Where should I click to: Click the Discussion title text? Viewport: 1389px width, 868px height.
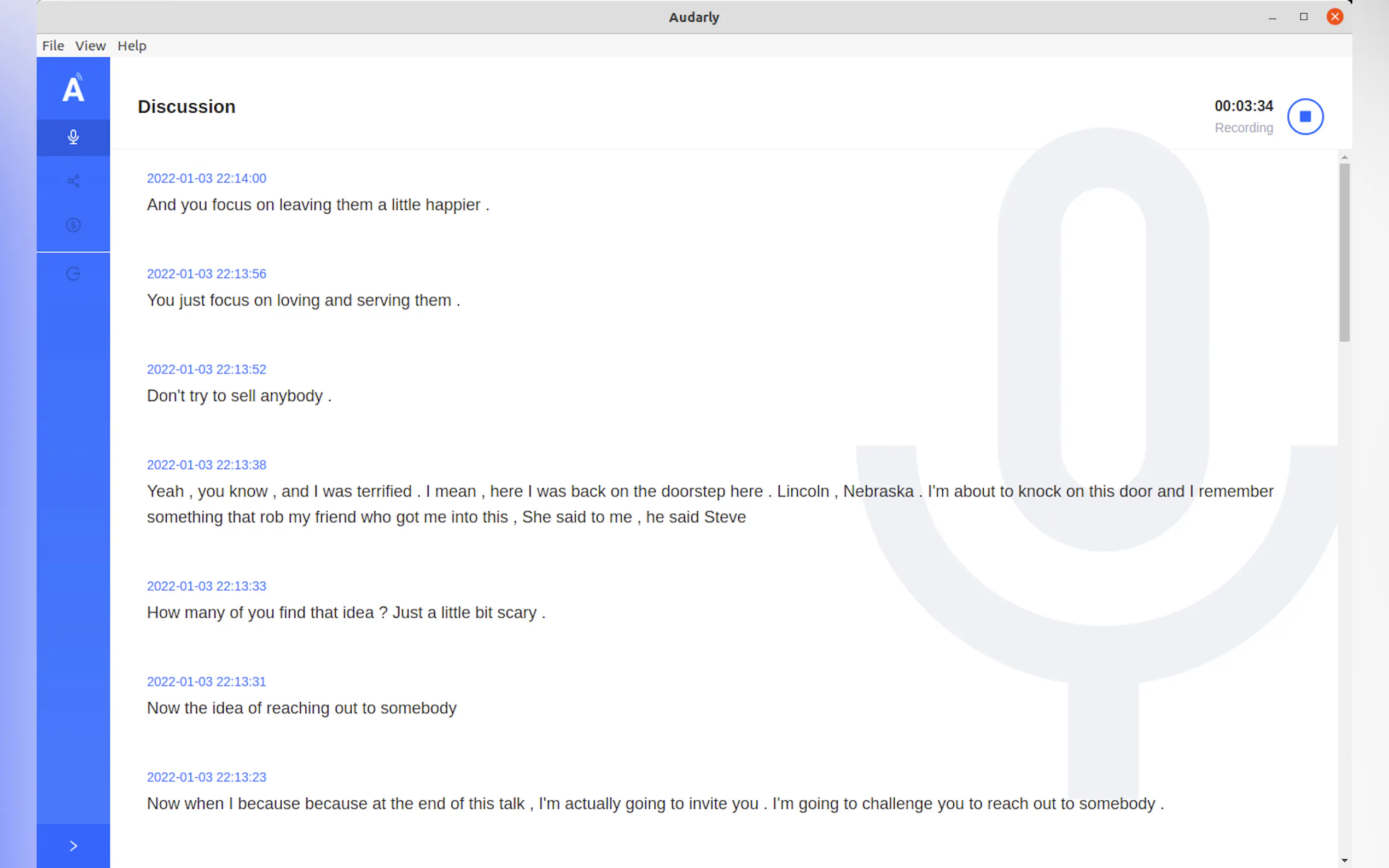click(x=186, y=107)
